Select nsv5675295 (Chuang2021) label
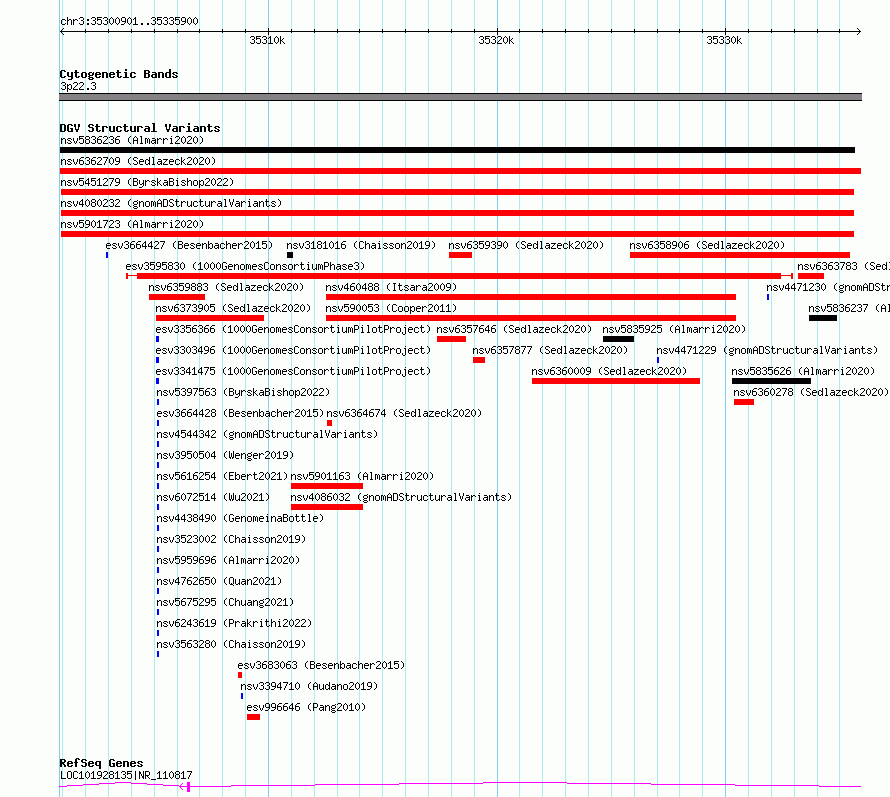The image size is (890, 797). click(225, 602)
